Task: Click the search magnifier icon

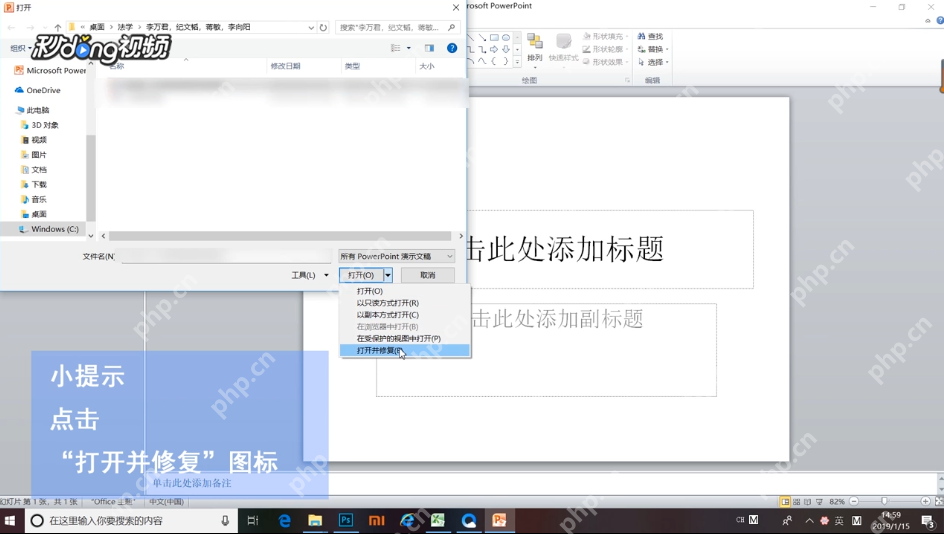Action: pos(452,27)
